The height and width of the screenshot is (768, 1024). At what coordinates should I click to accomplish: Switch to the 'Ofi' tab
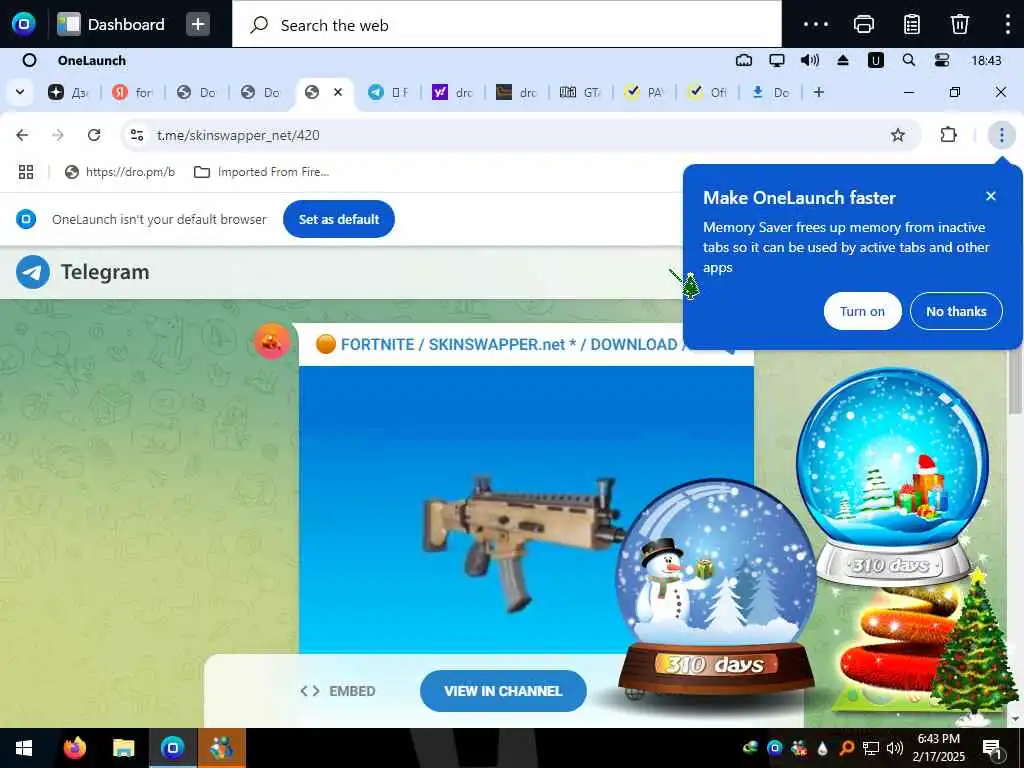click(x=708, y=92)
